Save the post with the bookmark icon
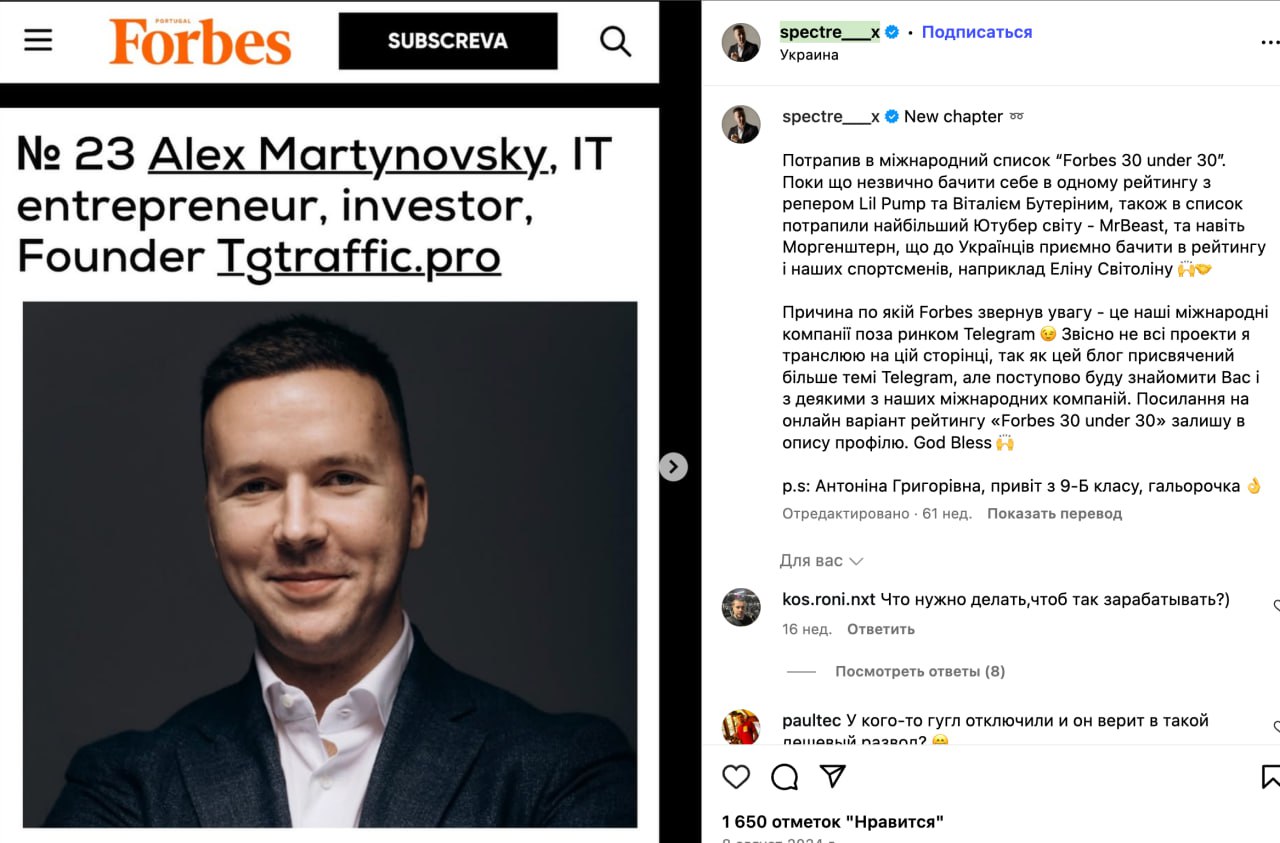 pyautogui.click(x=1270, y=777)
